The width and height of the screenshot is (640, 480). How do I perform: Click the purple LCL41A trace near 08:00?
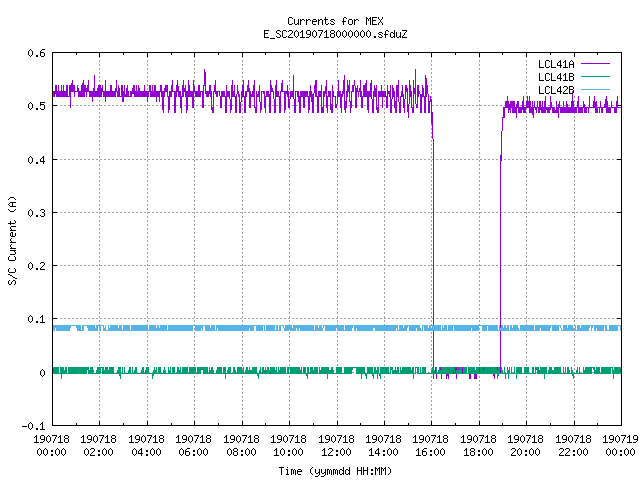point(242,95)
